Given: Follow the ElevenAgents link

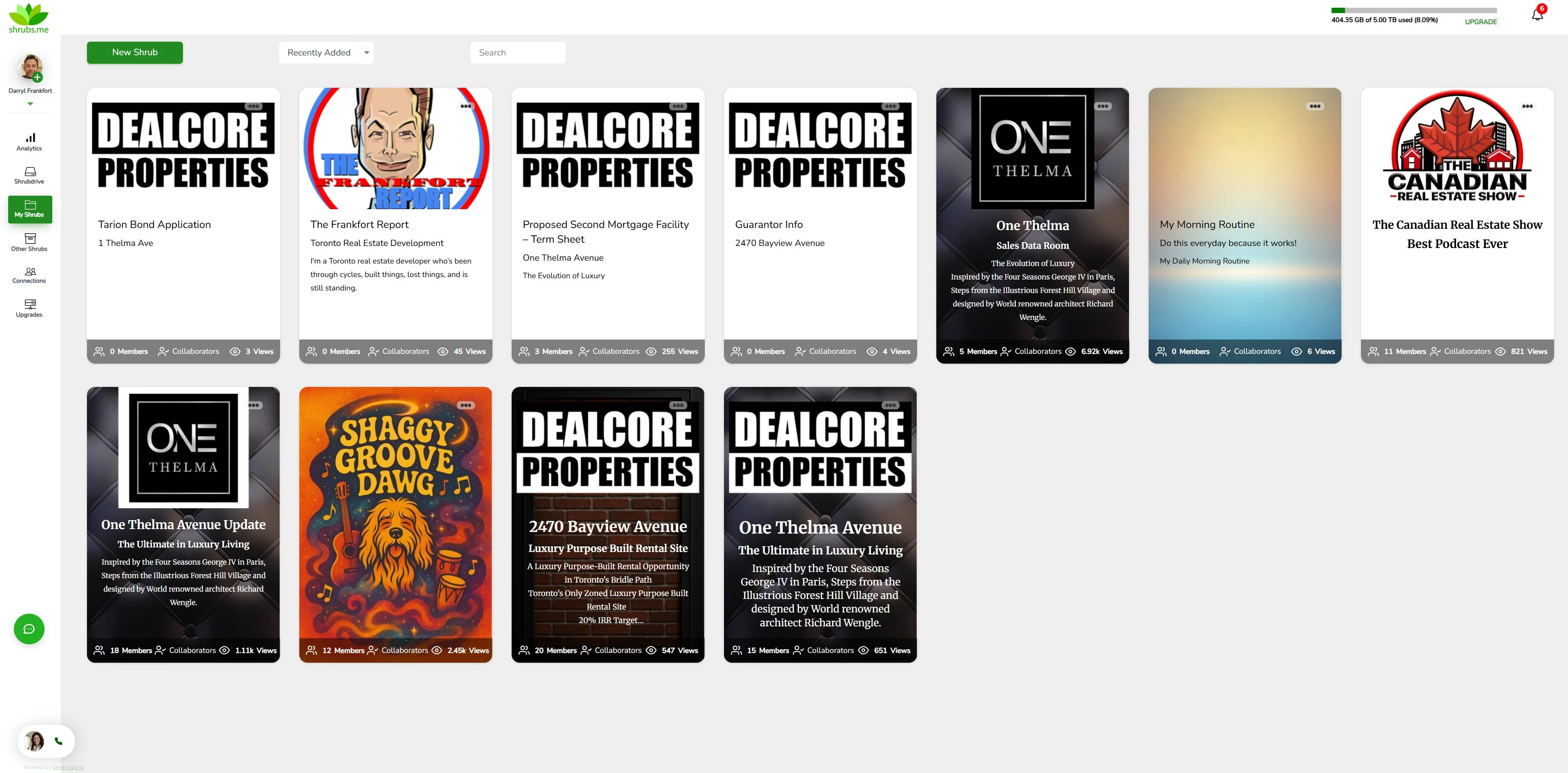Looking at the screenshot, I should click(x=68, y=768).
